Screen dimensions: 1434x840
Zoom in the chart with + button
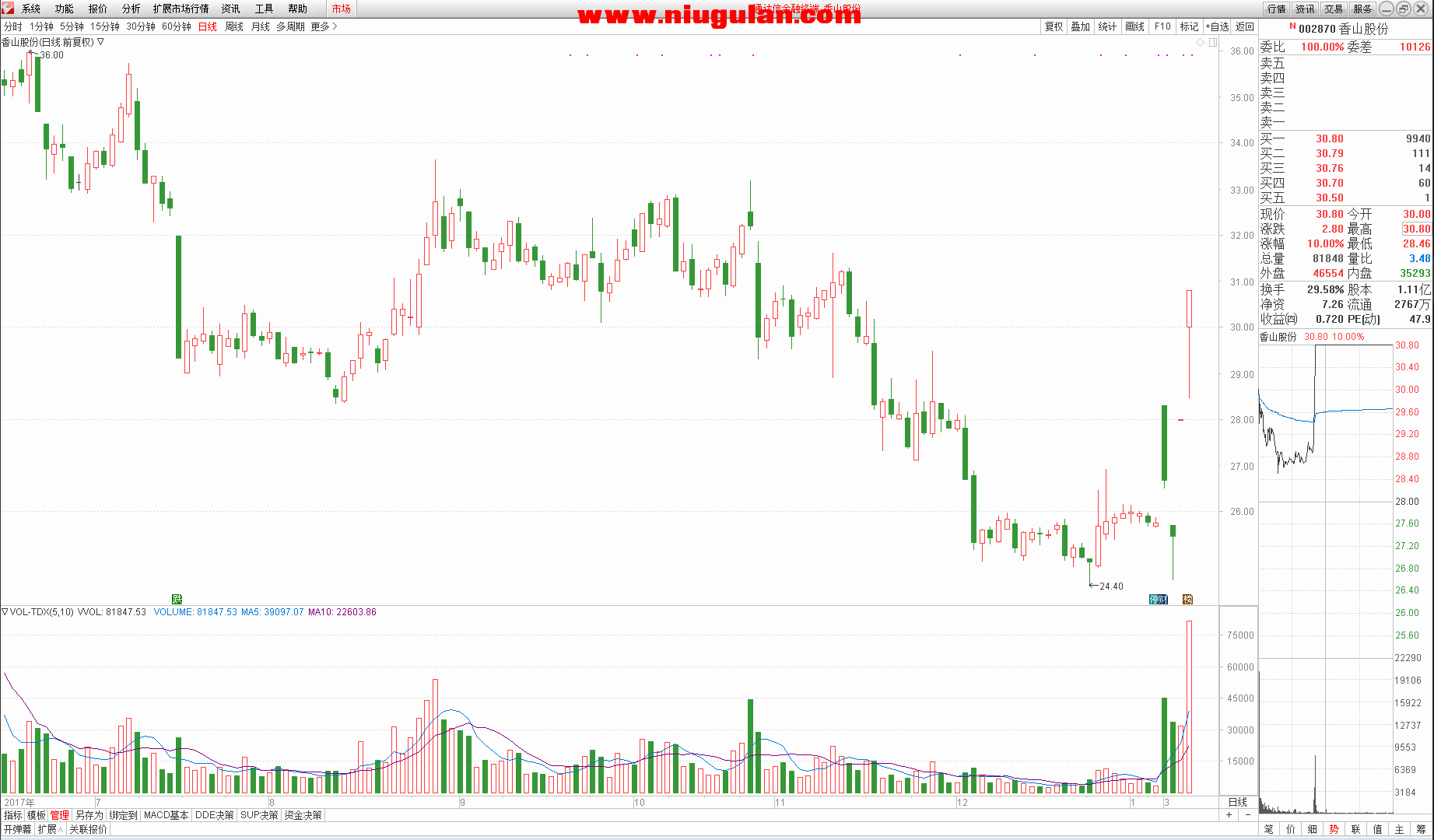pyautogui.click(x=1229, y=815)
